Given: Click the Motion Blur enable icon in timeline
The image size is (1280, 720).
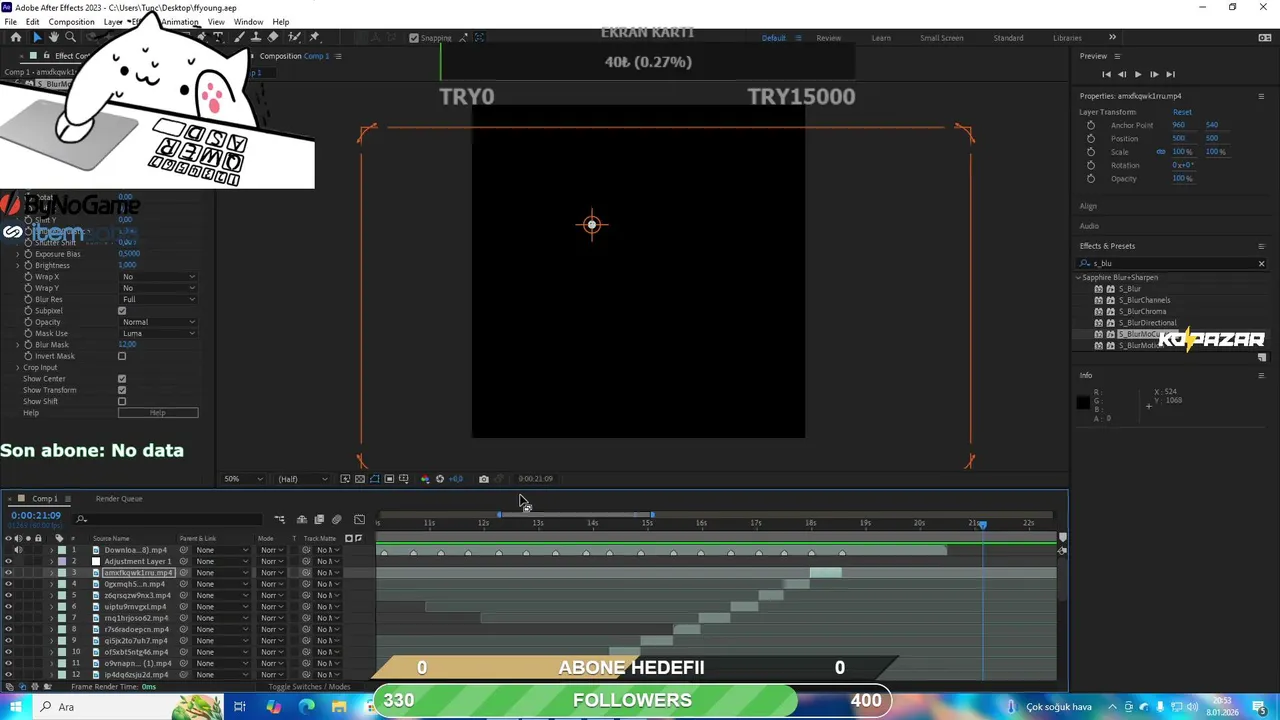Looking at the screenshot, I should (337, 519).
